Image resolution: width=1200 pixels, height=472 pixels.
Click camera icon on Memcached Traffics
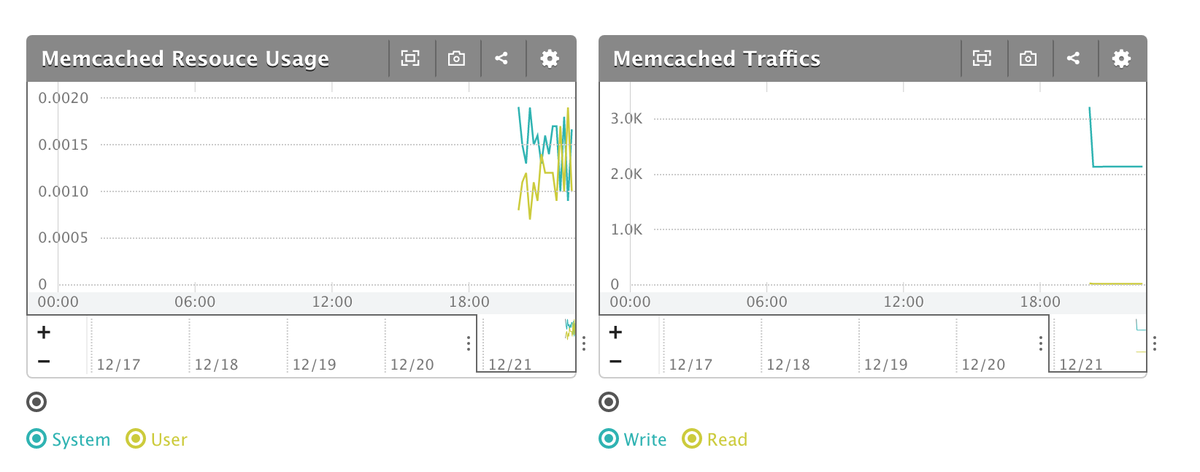click(x=1028, y=59)
